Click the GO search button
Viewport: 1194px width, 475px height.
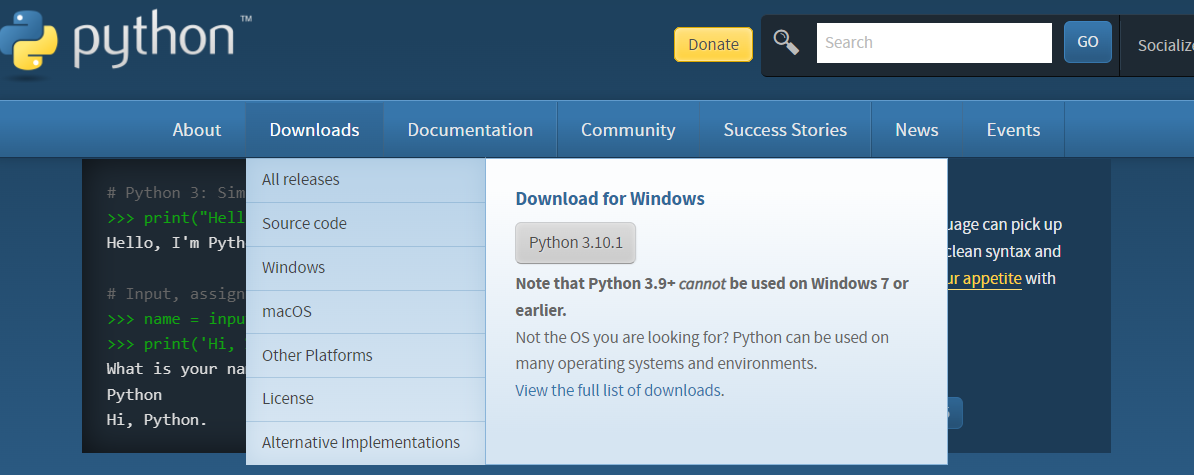pyautogui.click(x=1087, y=42)
